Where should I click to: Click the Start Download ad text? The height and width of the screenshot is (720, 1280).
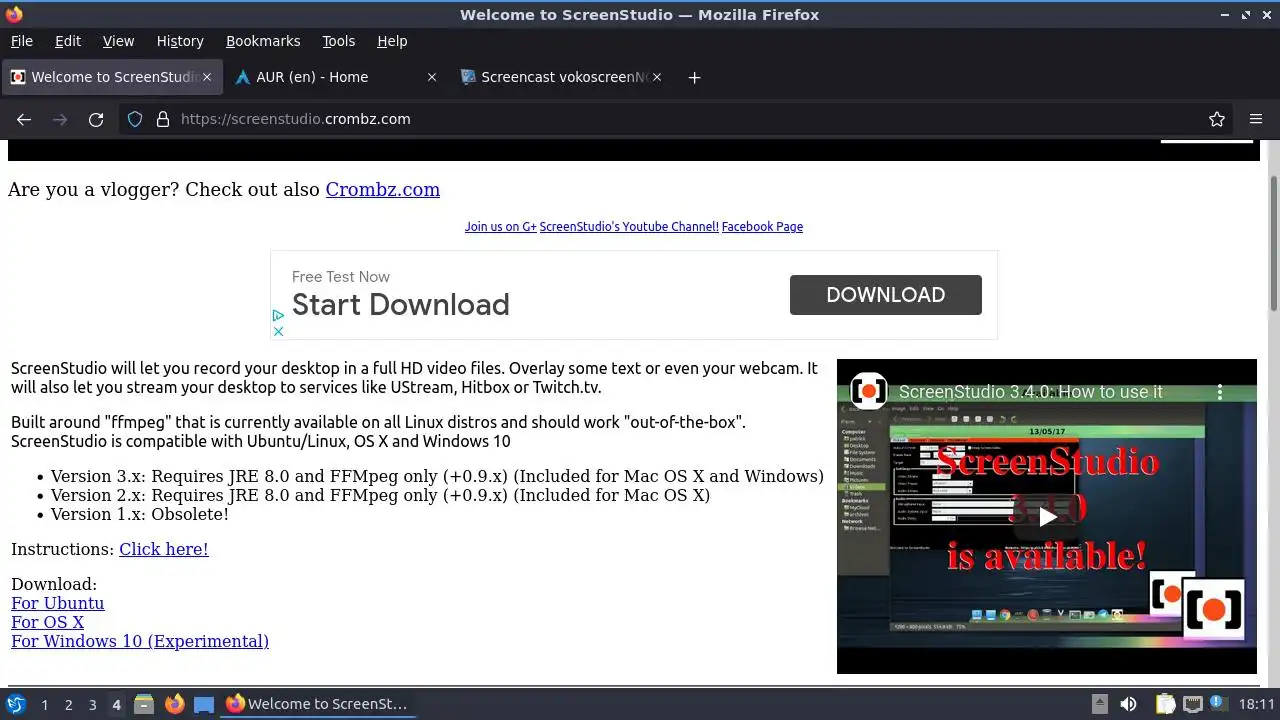point(401,304)
